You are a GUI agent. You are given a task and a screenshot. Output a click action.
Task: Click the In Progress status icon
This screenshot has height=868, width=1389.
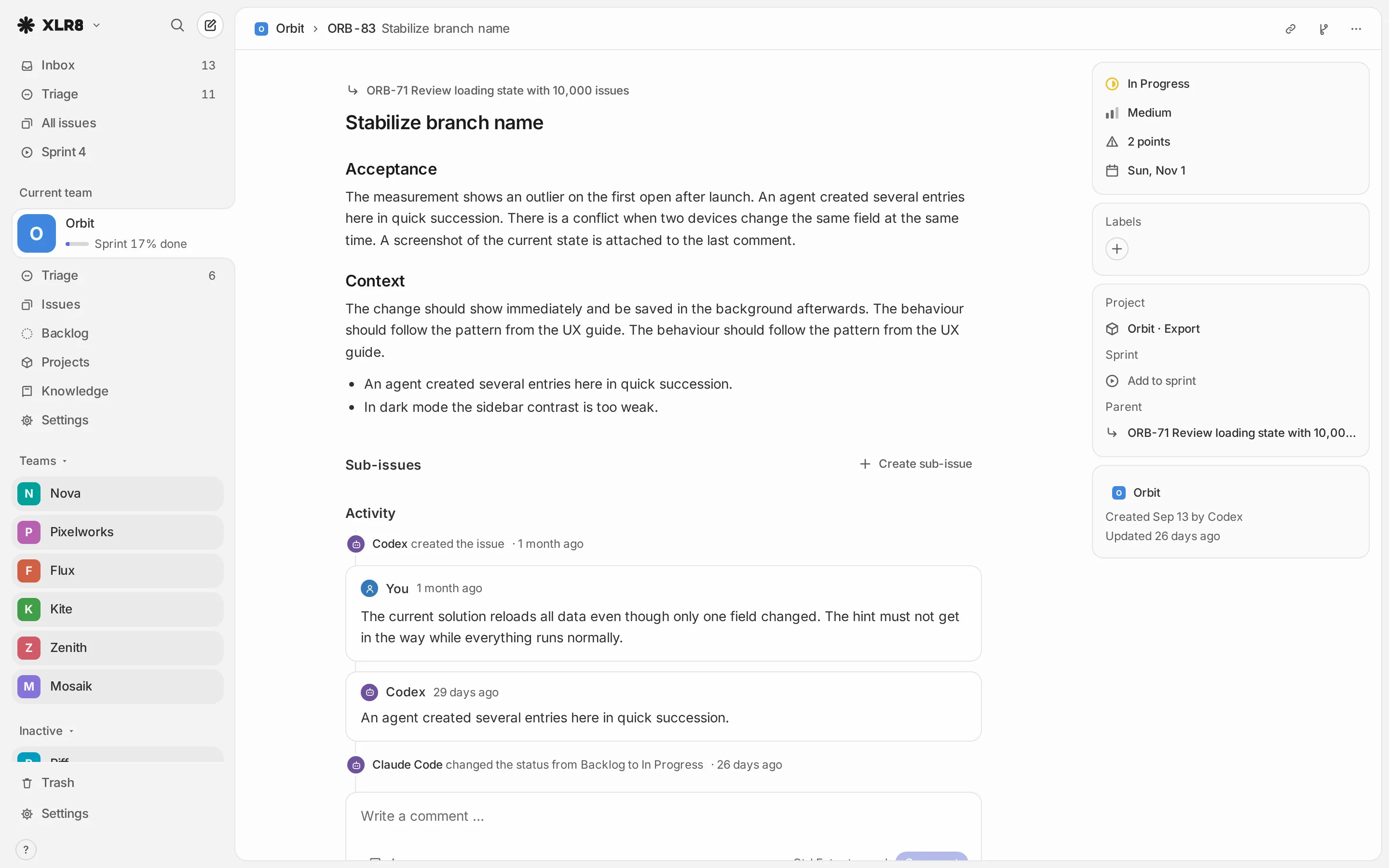click(1112, 84)
